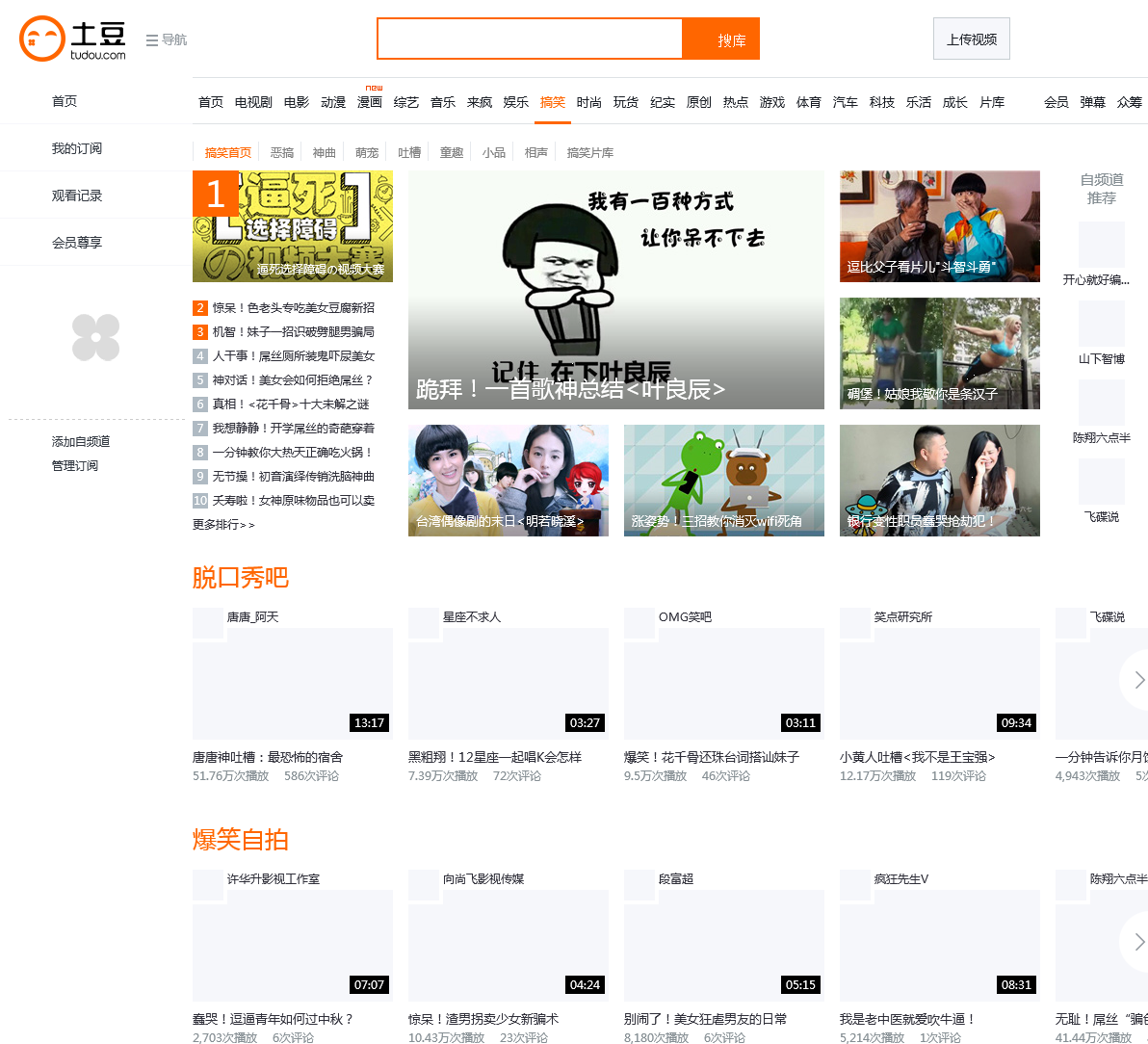Open 弹幕 link in top navigation
This screenshot has width=1148, height=1044.
point(1092,102)
